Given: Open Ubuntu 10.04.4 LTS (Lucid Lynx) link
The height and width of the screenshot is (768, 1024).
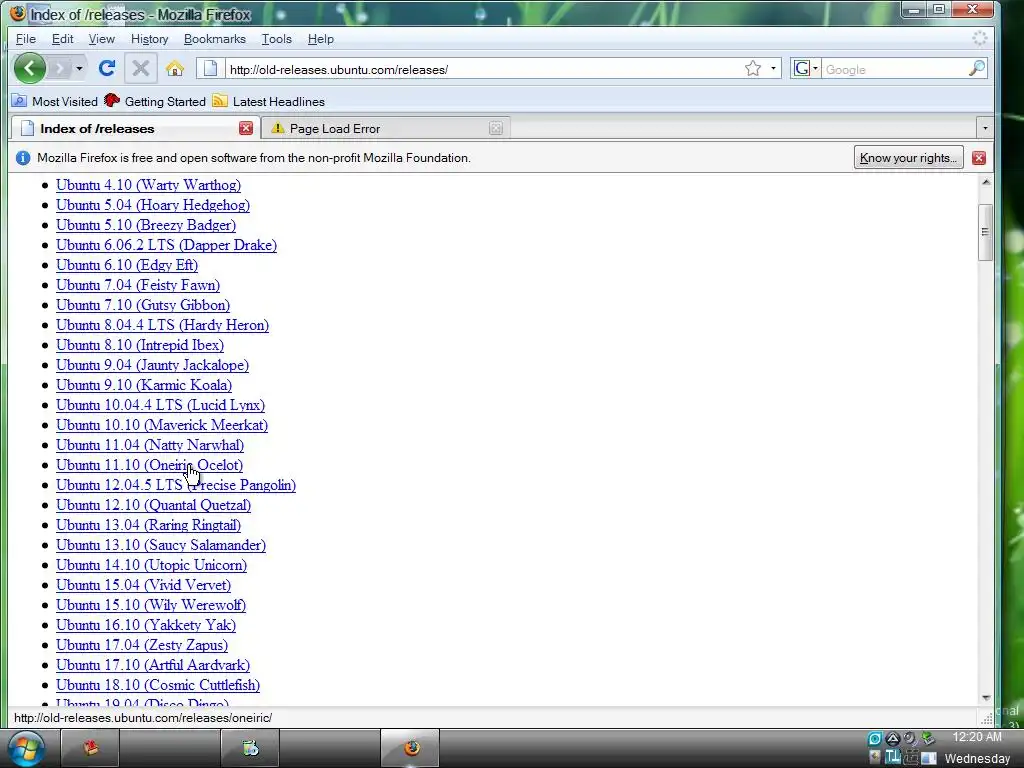Looking at the screenshot, I should (161, 405).
